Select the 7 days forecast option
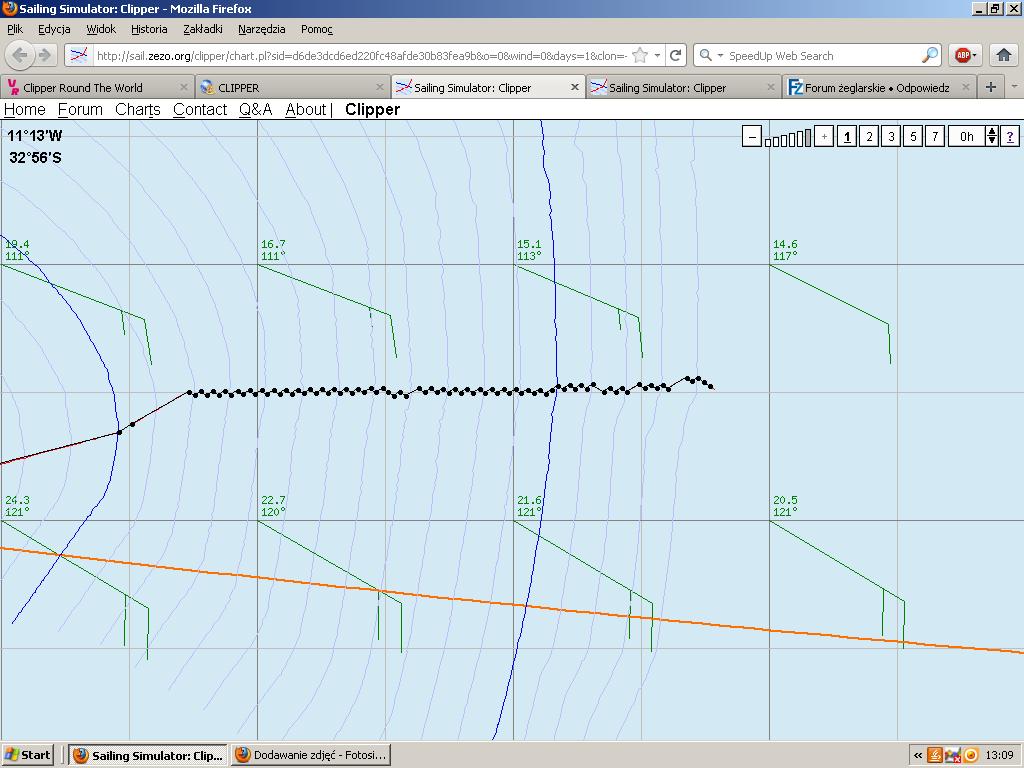 point(935,137)
